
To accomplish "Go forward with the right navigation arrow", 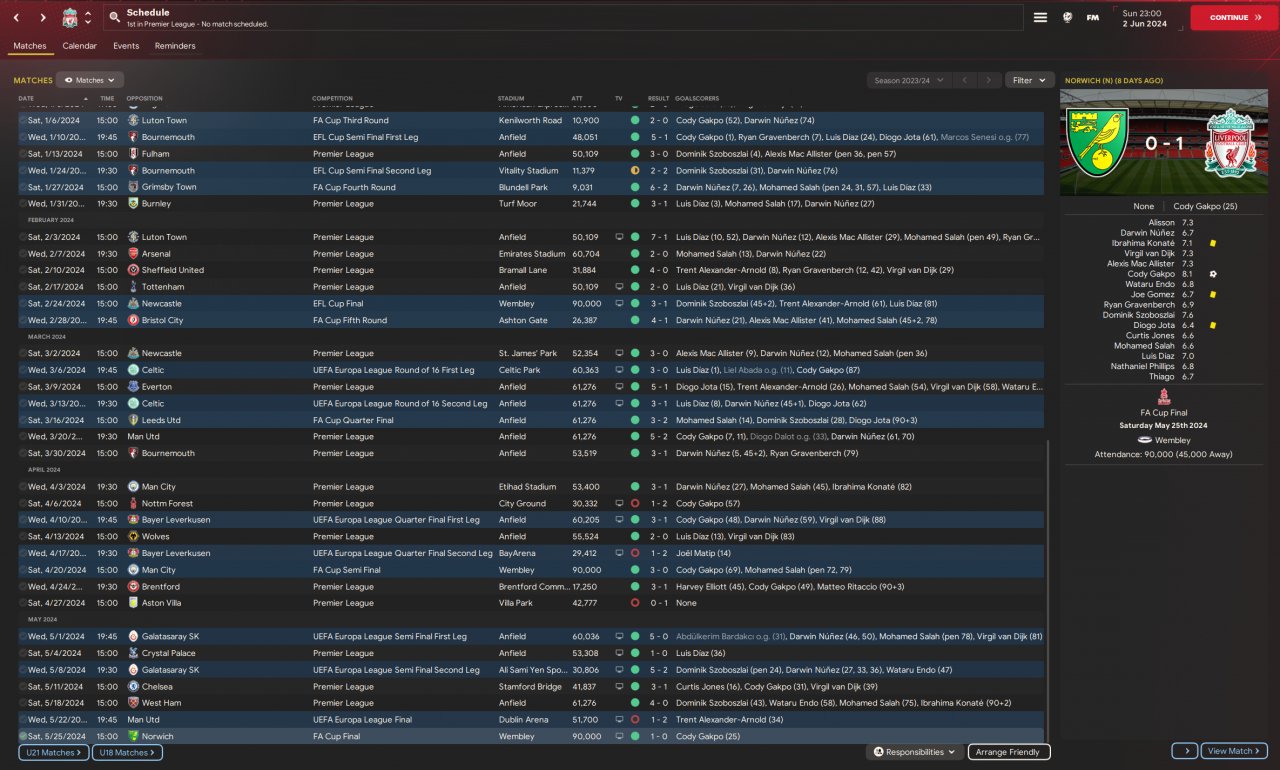I will 43,18.
